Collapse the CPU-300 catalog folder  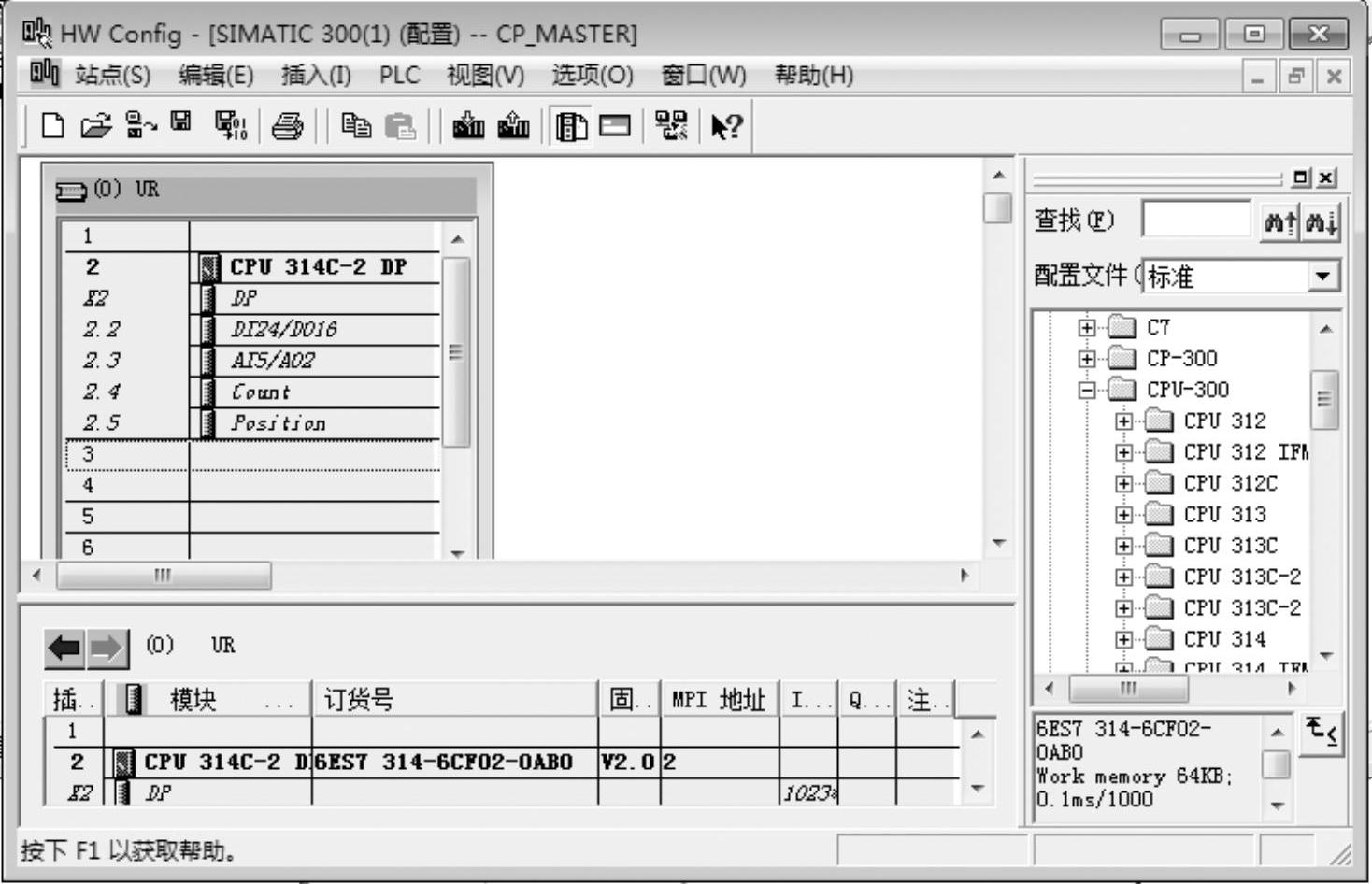tap(1086, 390)
